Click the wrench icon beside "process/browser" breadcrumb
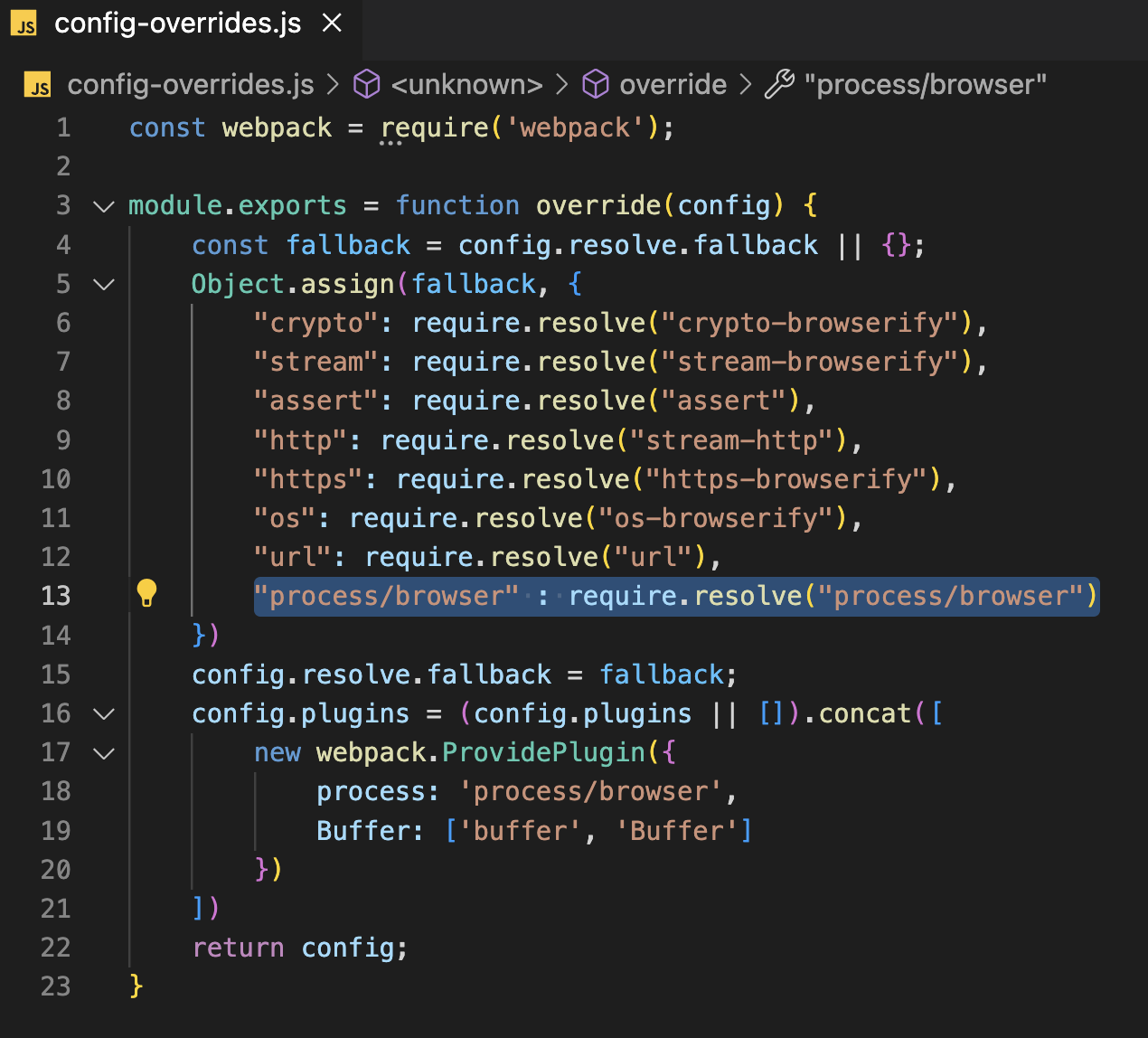The height and width of the screenshot is (1038, 1148). tap(779, 84)
